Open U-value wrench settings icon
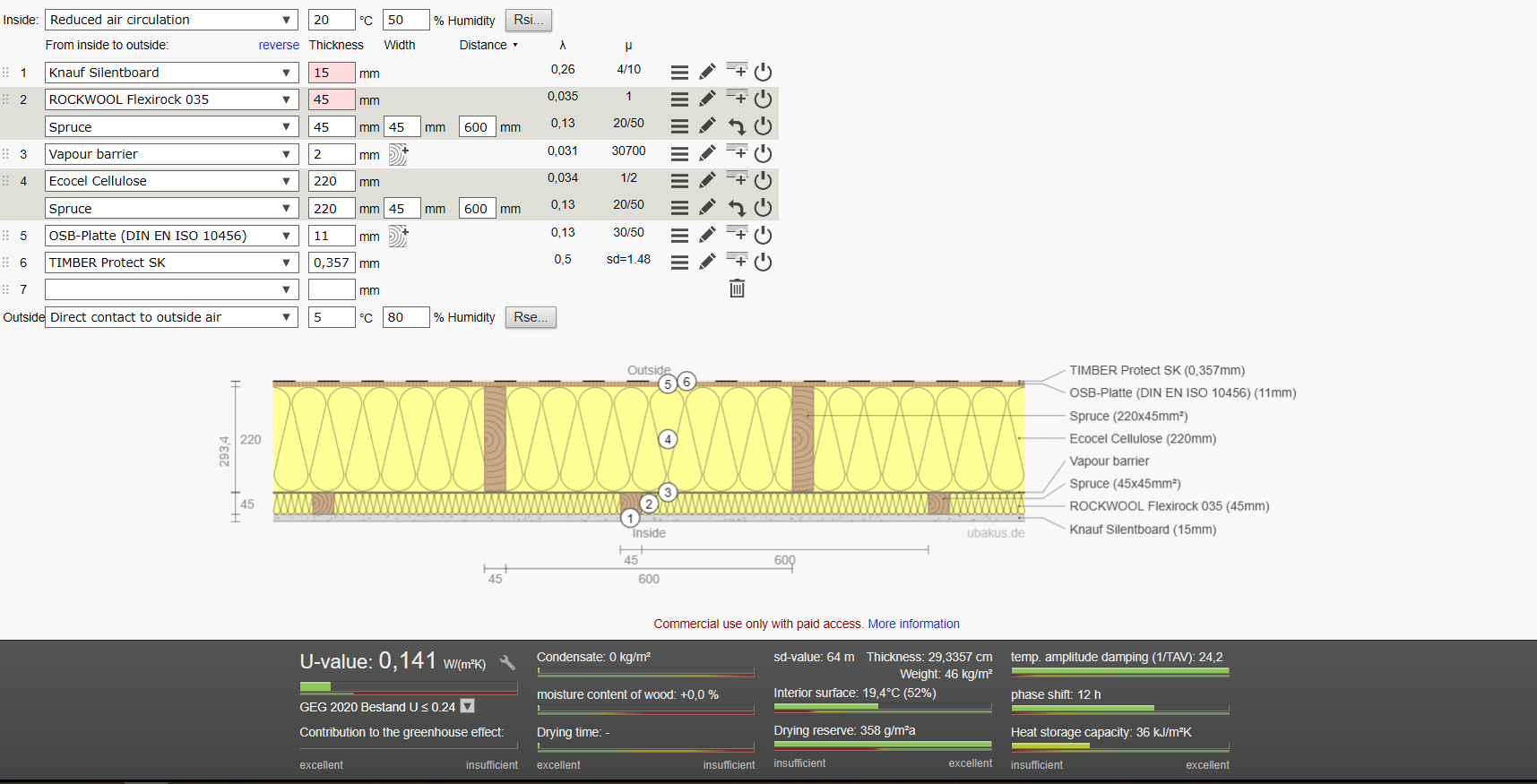The width and height of the screenshot is (1537, 784). click(x=507, y=663)
